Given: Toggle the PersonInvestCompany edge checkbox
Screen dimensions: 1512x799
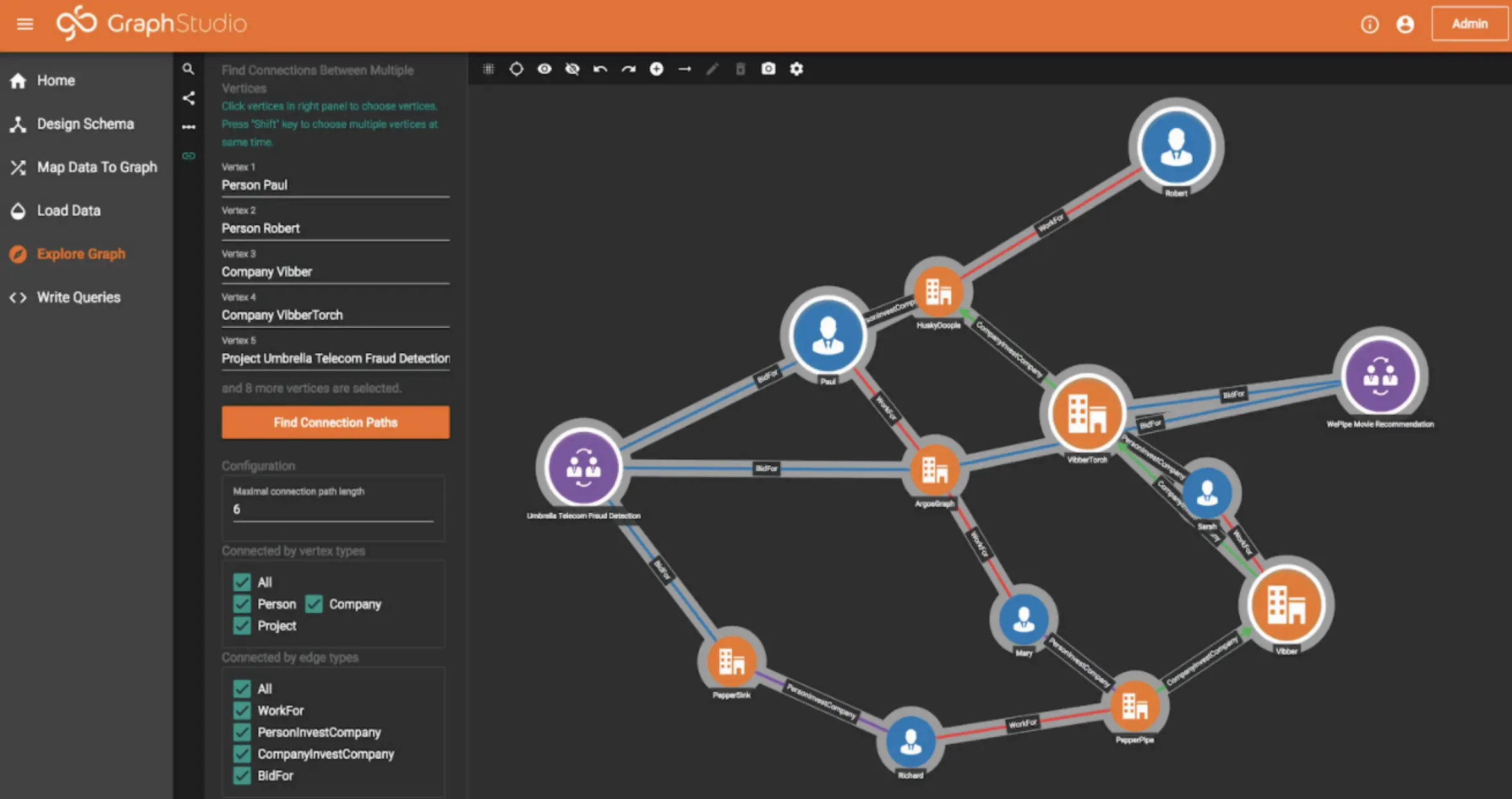Looking at the screenshot, I should point(242,732).
